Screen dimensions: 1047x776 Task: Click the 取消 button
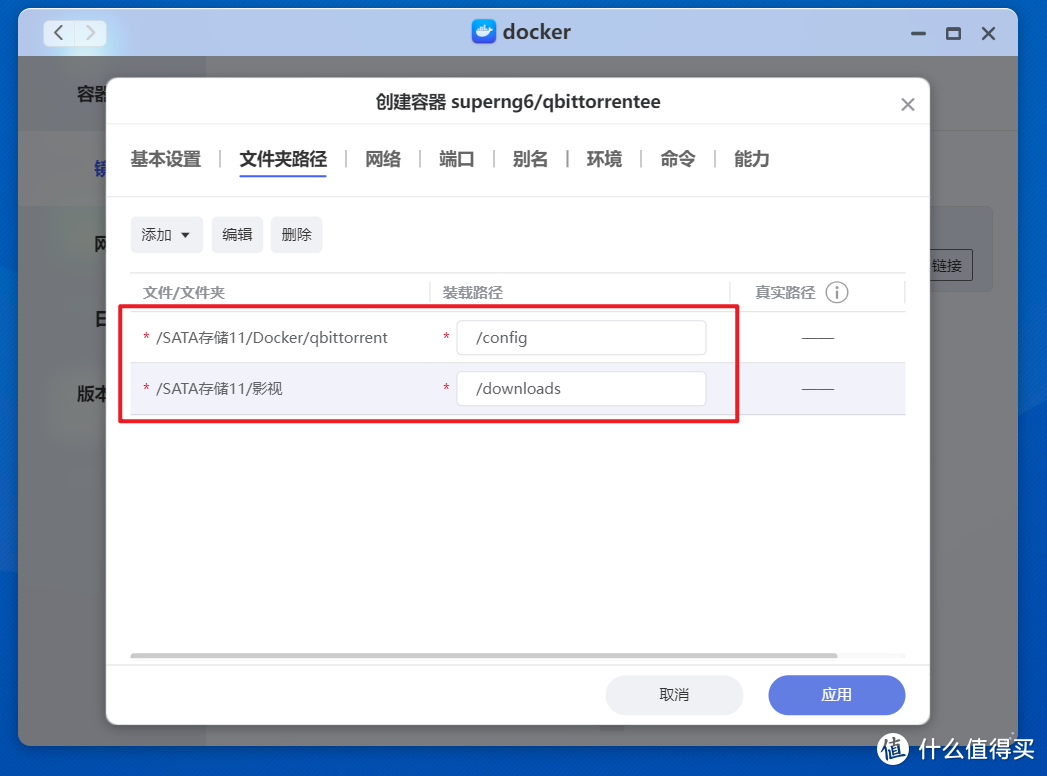(x=674, y=695)
